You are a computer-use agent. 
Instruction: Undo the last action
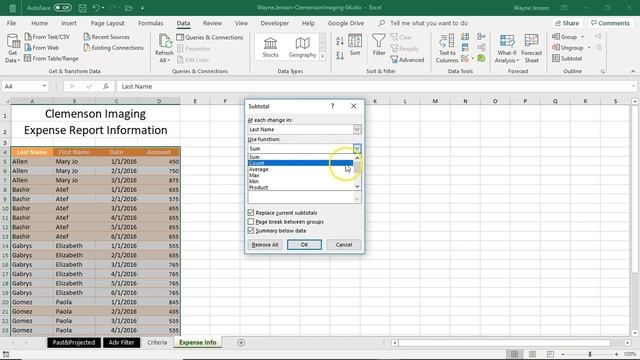click(96, 8)
